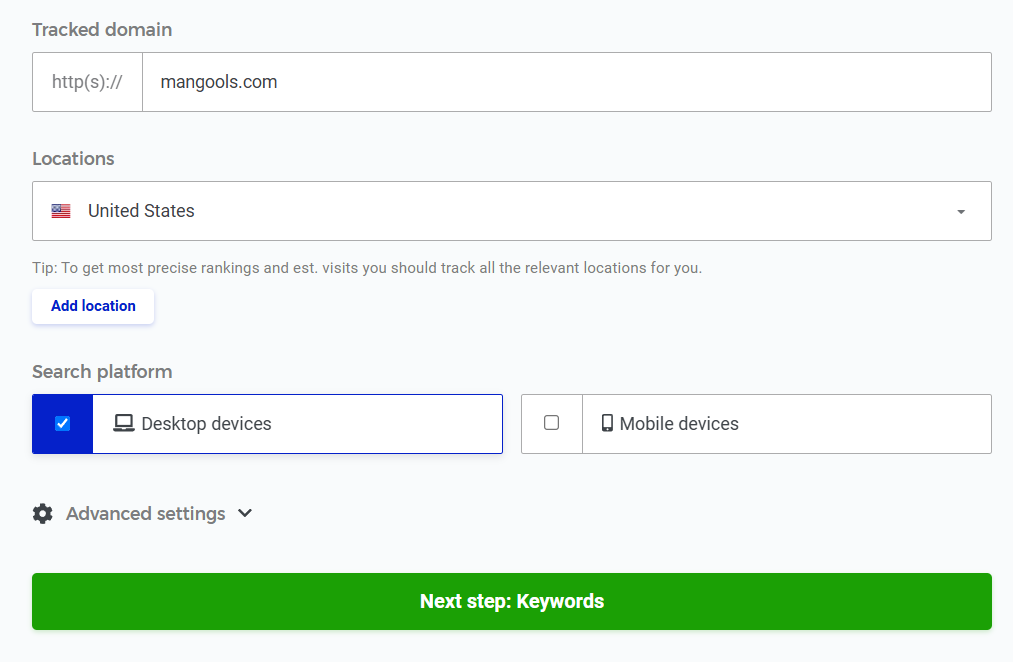Click the Locations heading
The width and height of the screenshot is (1013, 662).
[x=73, y=159]
